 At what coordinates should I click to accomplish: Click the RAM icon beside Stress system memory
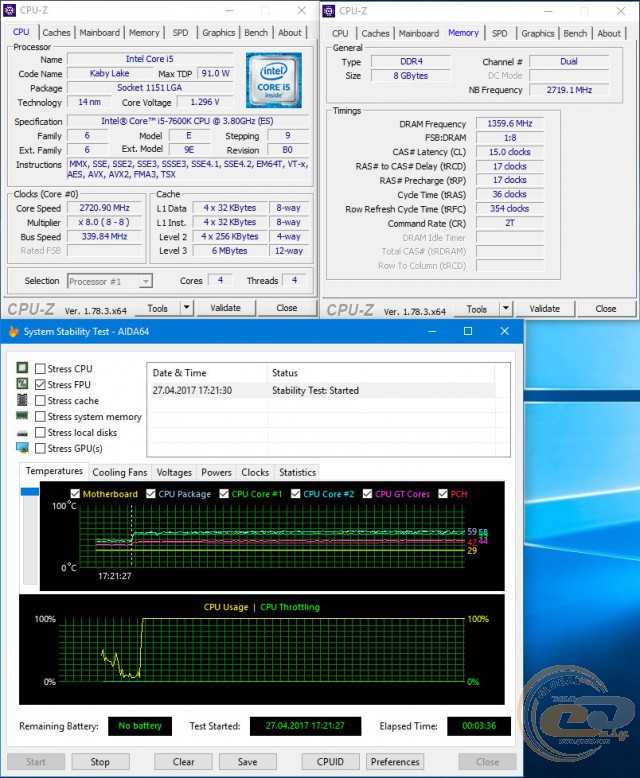22,416
